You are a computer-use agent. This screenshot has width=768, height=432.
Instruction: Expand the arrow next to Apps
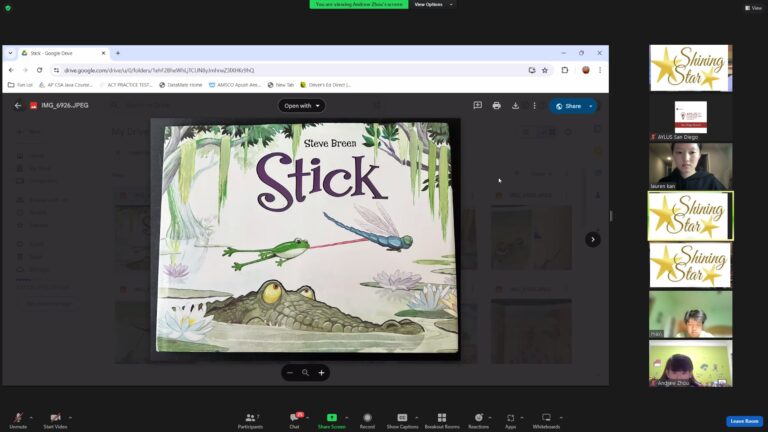coord(522,418)
